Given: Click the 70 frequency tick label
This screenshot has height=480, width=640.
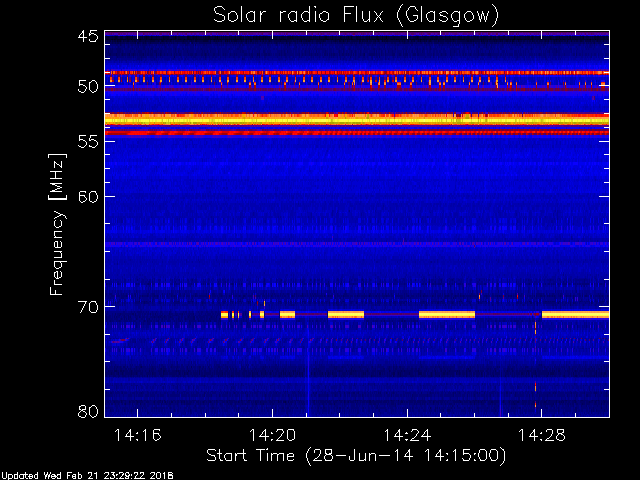Looking at the screenshot, I should (x=88, y=307).
